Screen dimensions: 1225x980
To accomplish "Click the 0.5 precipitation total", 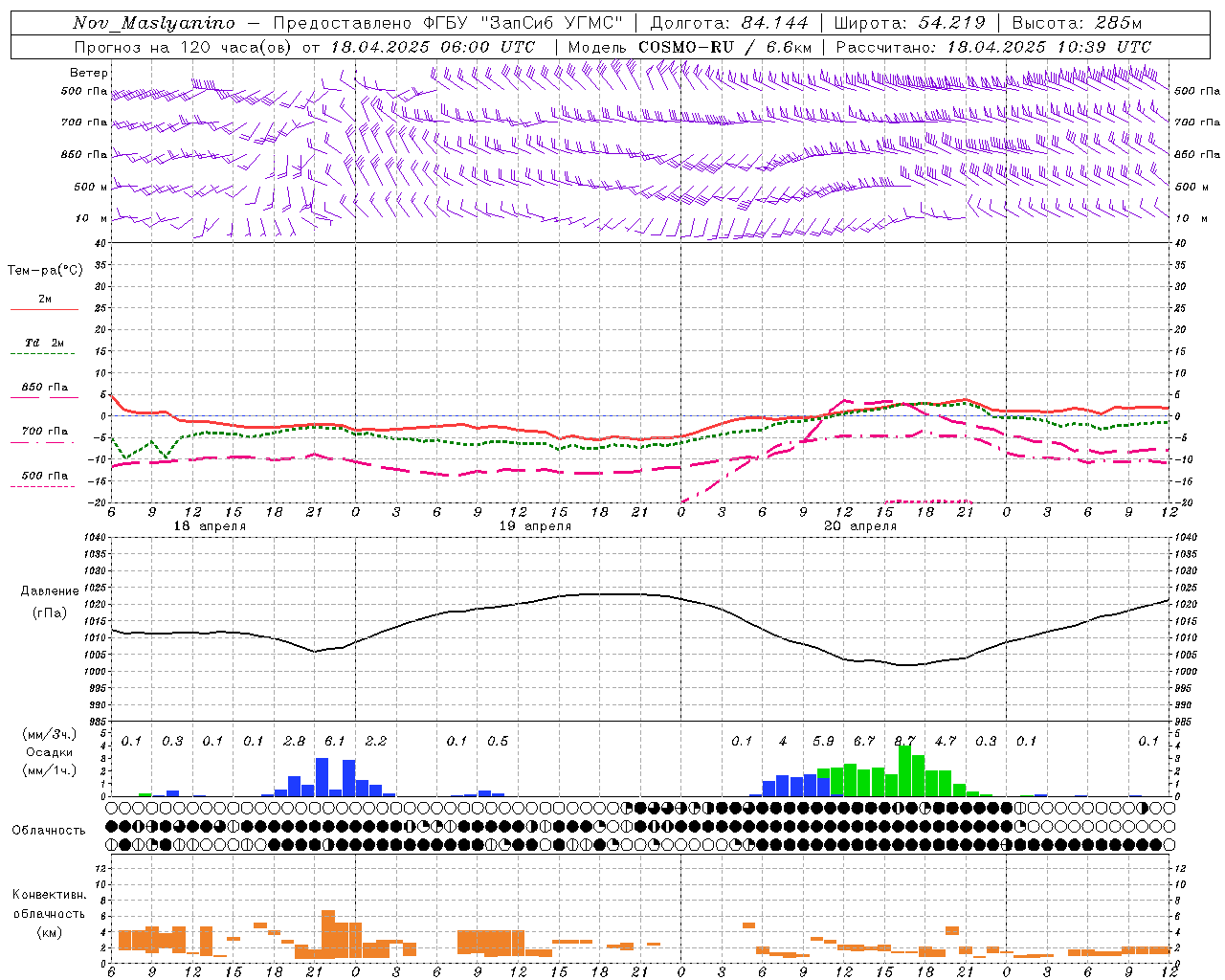I will click(x=498, y=742).
